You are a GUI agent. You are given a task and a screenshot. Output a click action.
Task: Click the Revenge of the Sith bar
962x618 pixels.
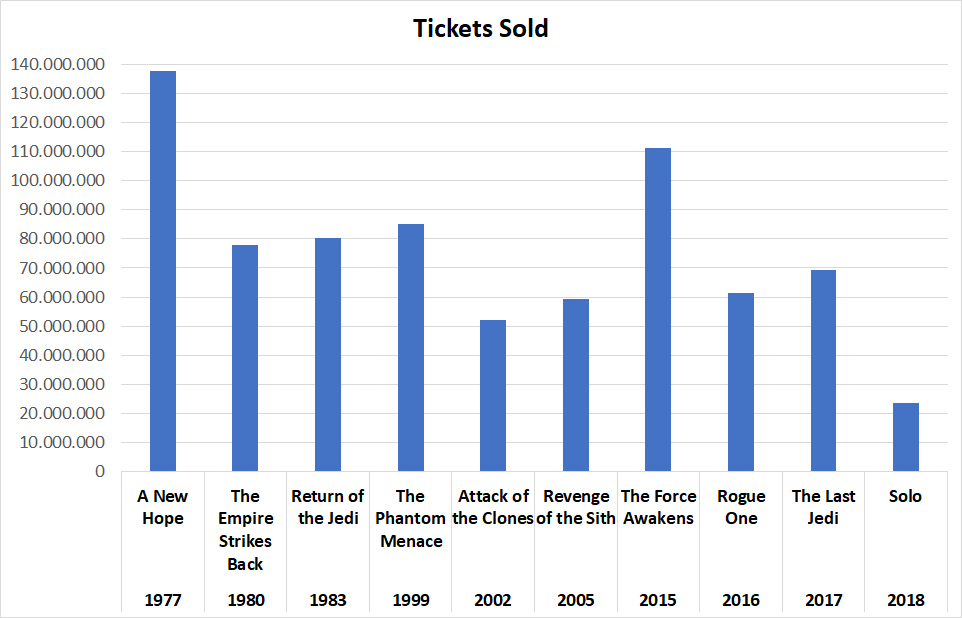pos(576,384)
